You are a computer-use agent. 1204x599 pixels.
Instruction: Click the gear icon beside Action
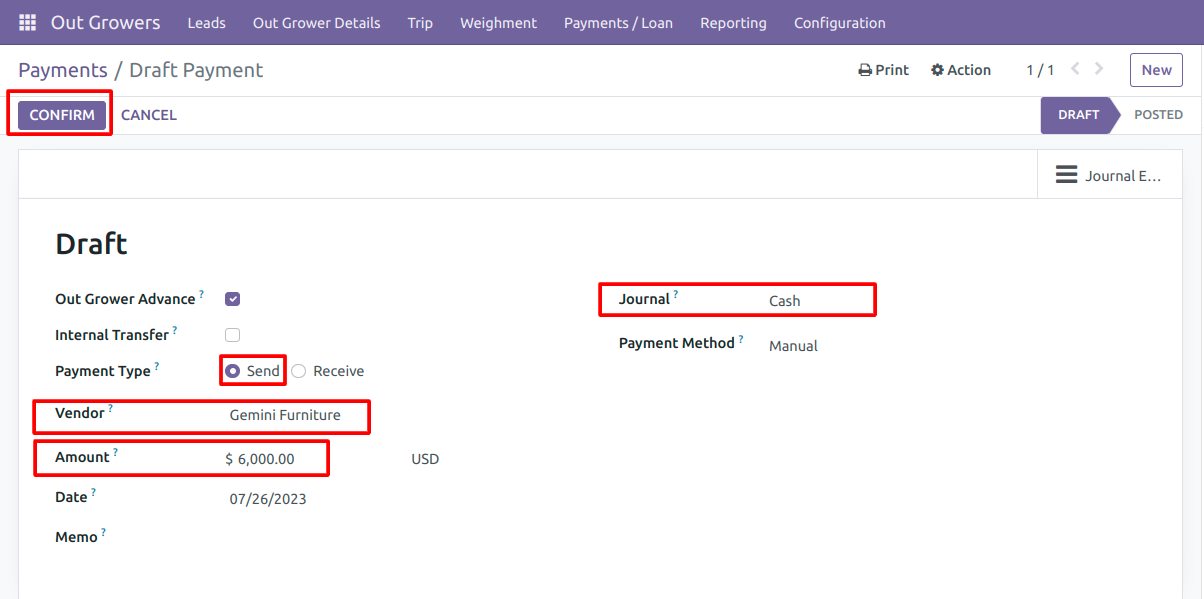coord(937,70)
